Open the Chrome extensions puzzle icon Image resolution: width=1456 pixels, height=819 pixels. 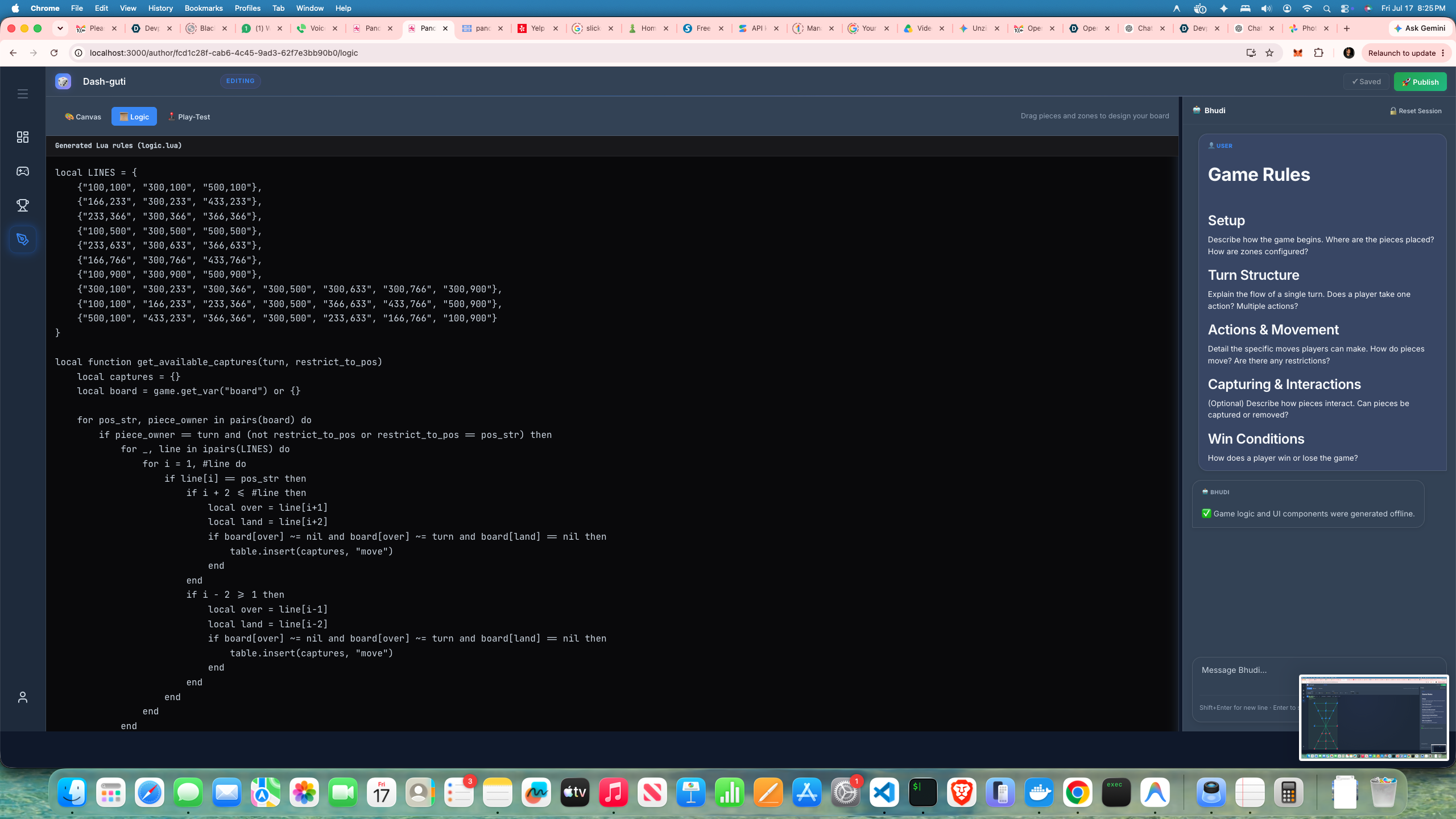coord(1318,53)
